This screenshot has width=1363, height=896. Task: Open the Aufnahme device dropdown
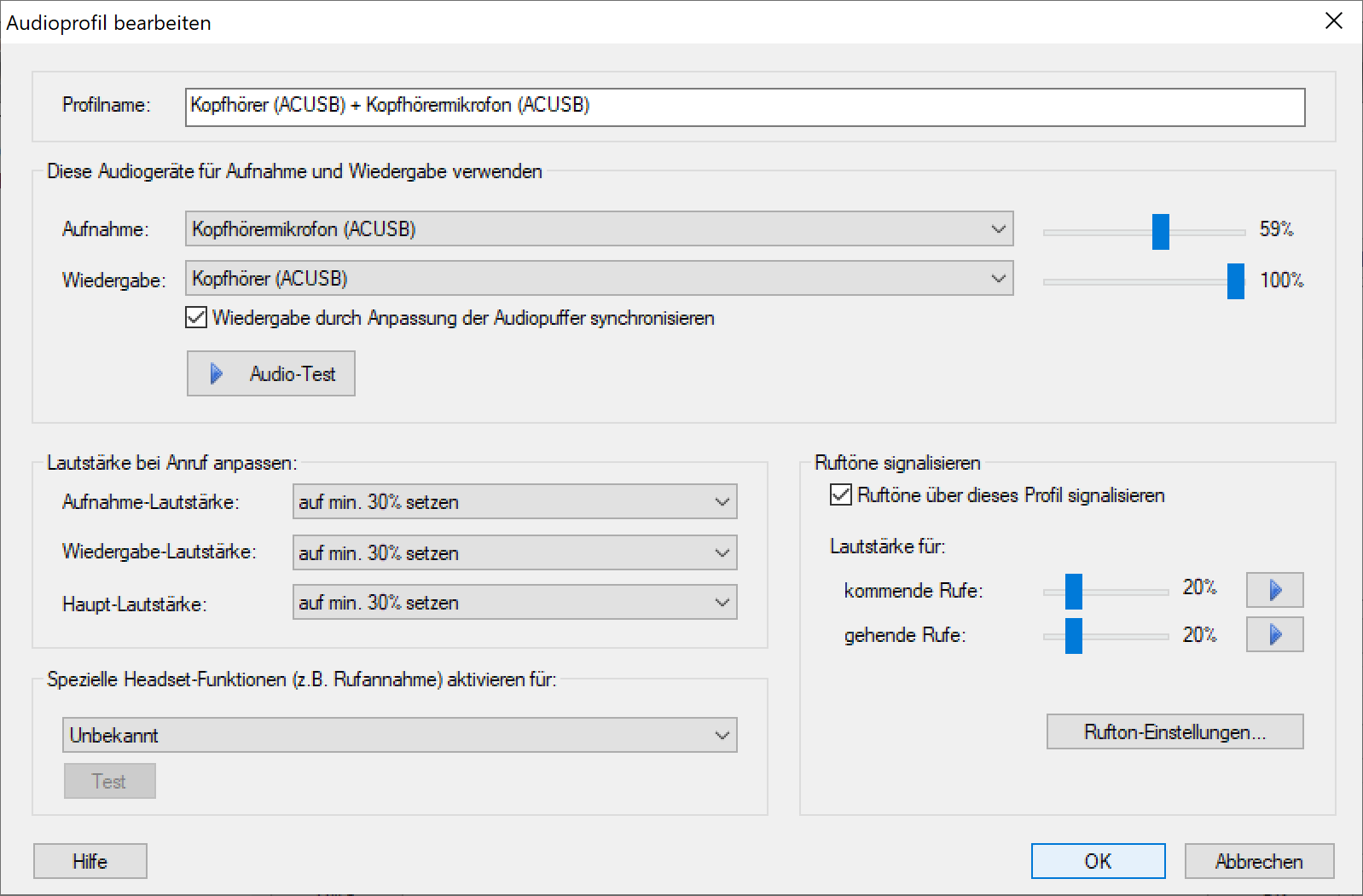tap(599, 229)
